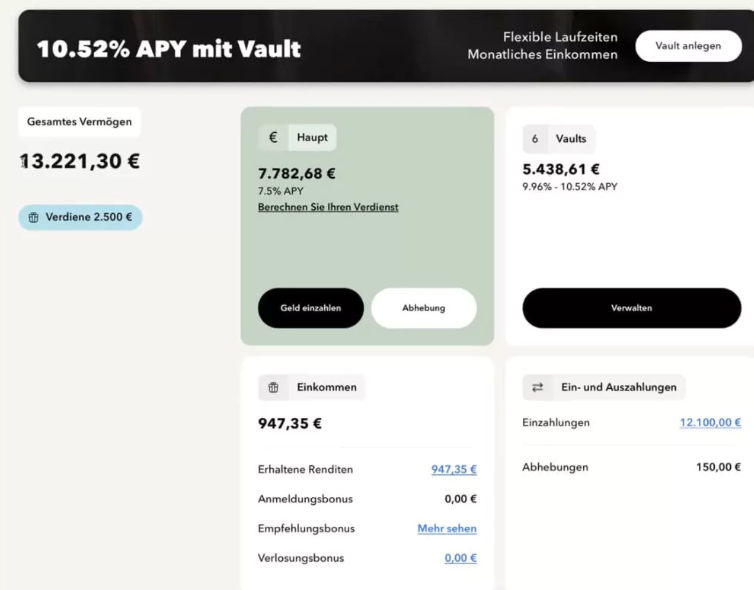Select the Haupt account label
Image resolution: width=754 pixels, height=590 pixels.
tap(313, 138)
